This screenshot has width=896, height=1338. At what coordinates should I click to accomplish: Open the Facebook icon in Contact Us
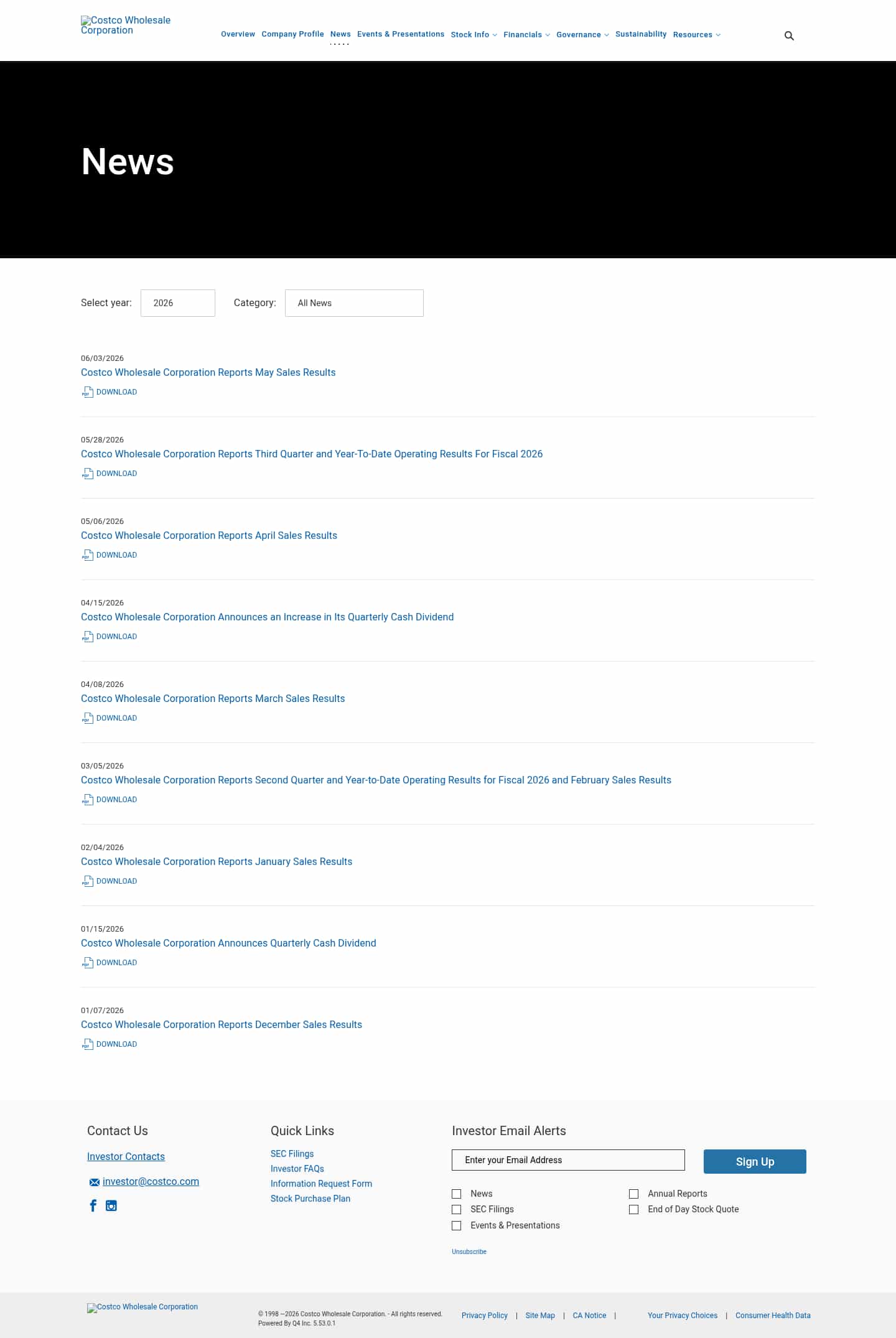click(x=93, y=1205)
